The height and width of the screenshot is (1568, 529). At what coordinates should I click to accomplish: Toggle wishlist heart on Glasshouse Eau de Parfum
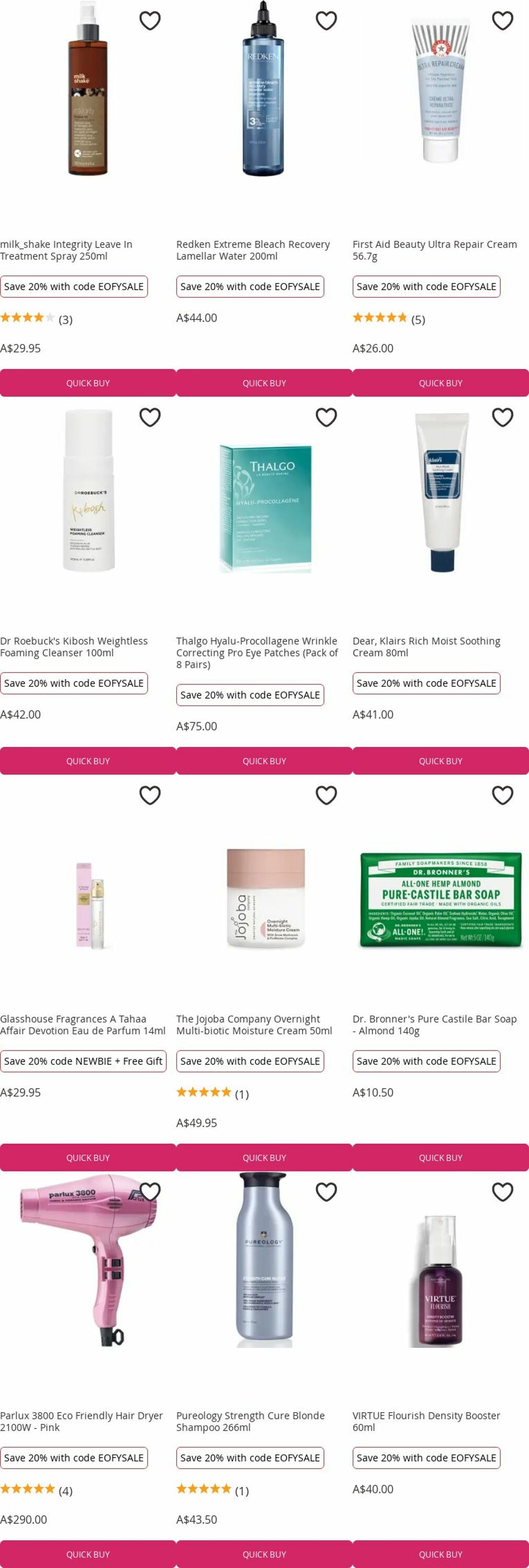150,795
